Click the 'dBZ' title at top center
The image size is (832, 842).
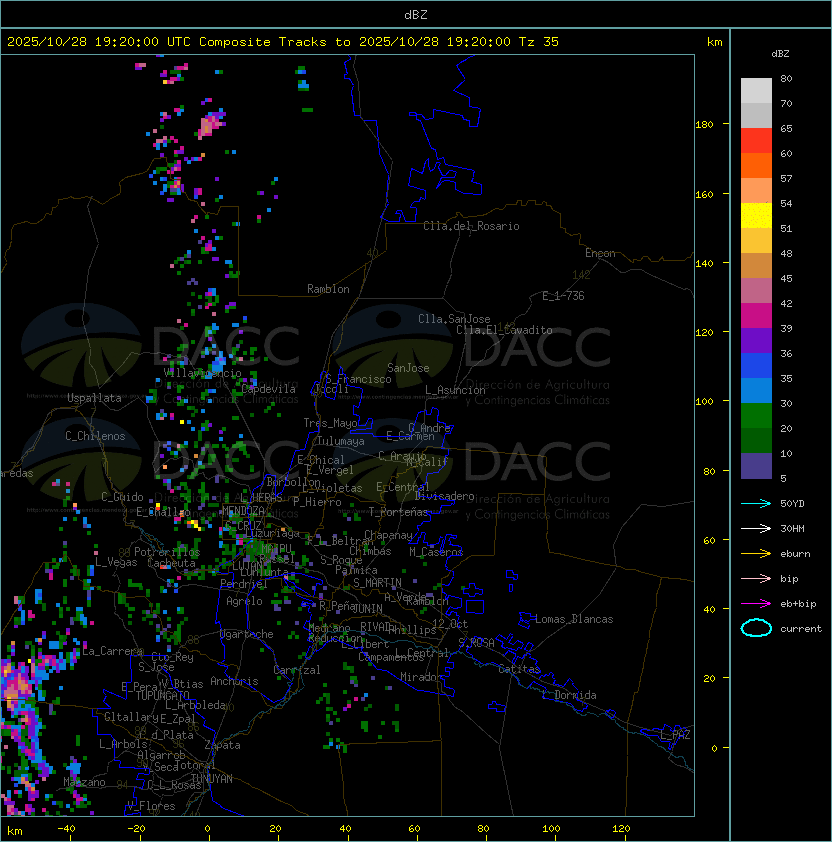416,14
